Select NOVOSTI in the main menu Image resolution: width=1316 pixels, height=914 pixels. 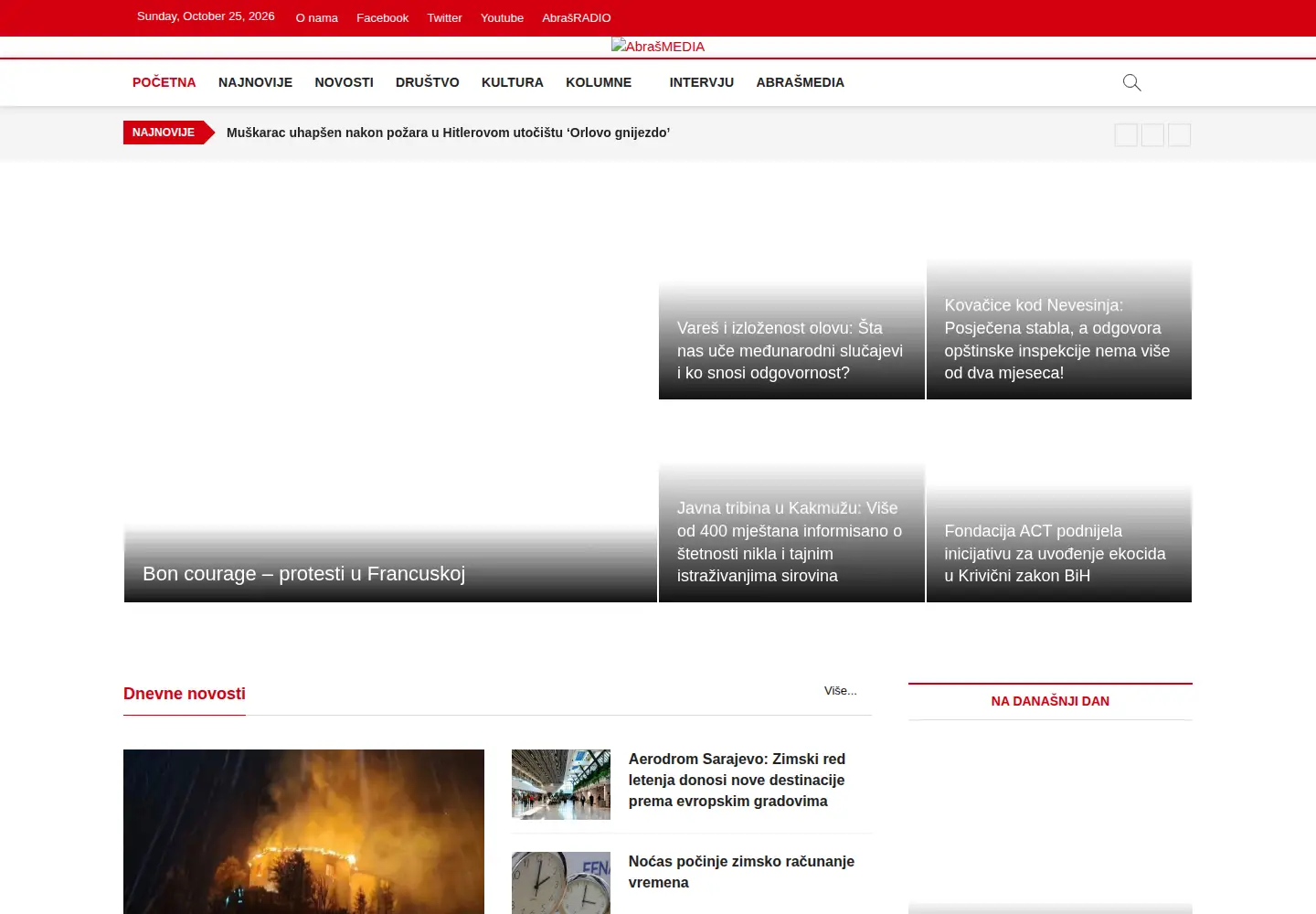345,82
